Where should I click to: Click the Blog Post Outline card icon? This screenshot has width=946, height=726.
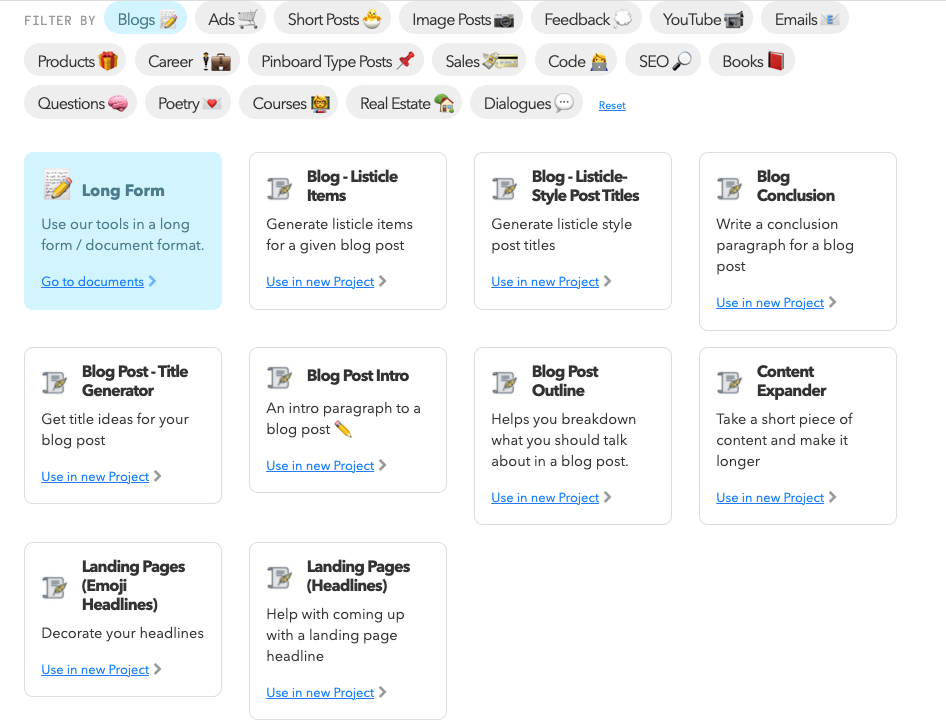504,382
